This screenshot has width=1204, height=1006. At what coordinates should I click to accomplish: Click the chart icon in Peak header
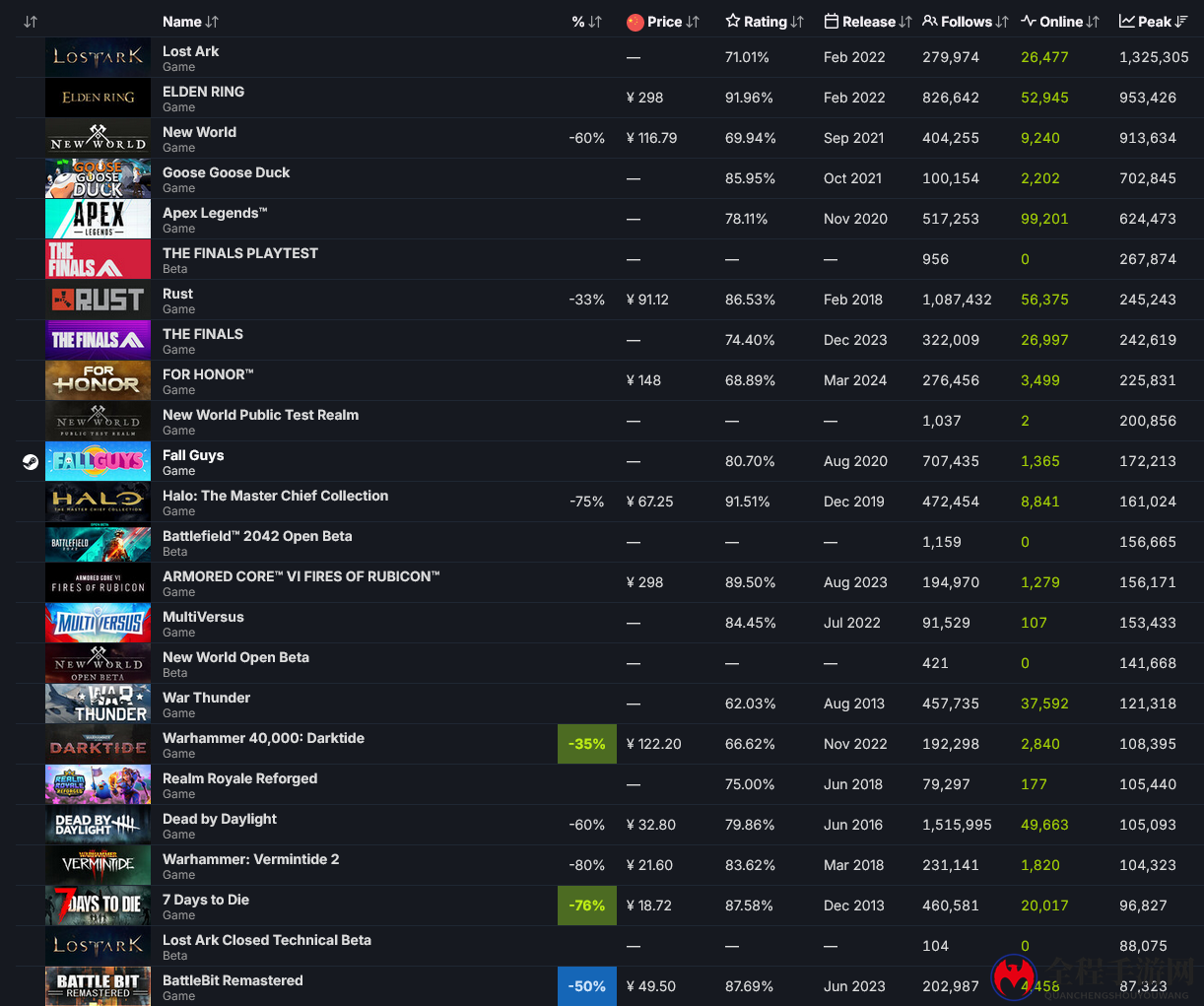pos(1127,21)
